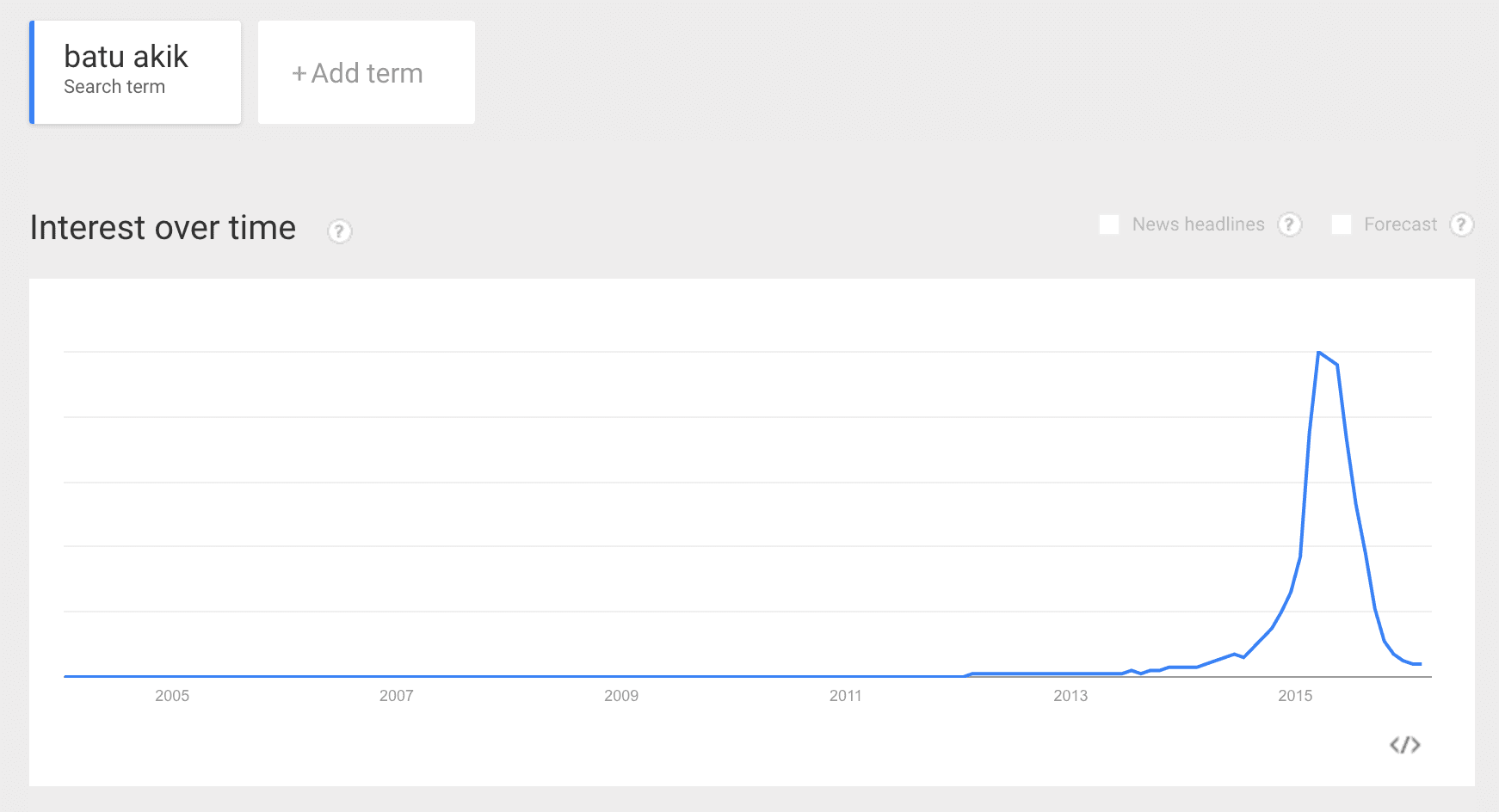Viewport: 1499px width, 812px height.
Task: Click the peak of the blue trend line
Action: (1318, 353)
